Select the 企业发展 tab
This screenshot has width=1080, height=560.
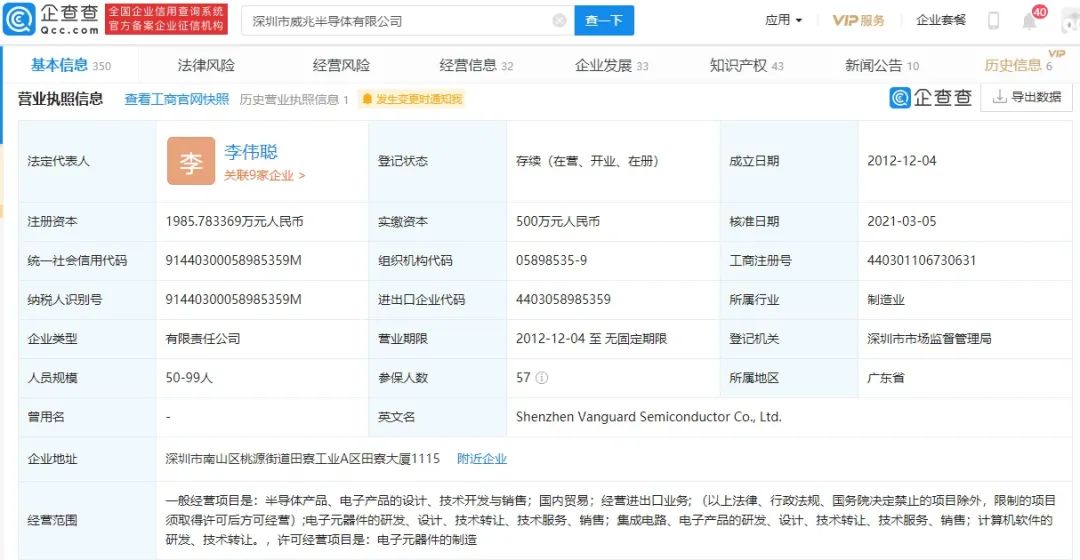pyautogui.click(x=611, y=65)
